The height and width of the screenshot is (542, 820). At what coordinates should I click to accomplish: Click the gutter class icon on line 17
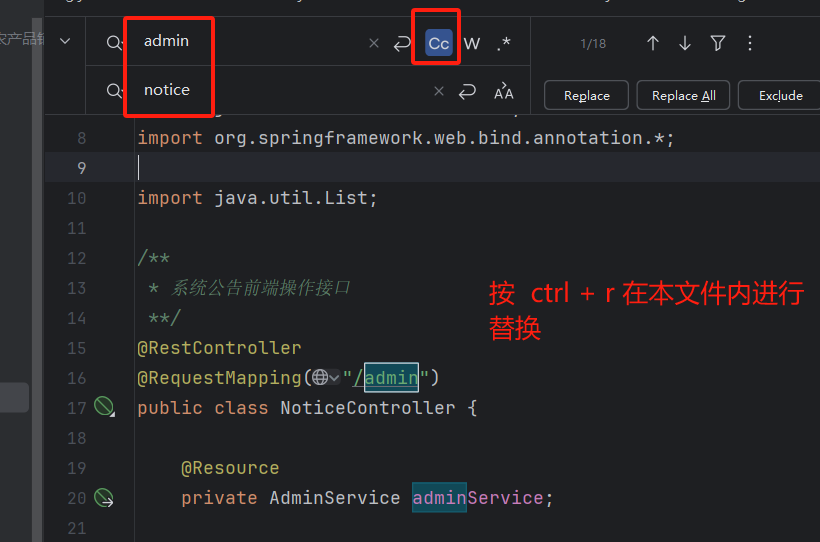click(104, 406)
